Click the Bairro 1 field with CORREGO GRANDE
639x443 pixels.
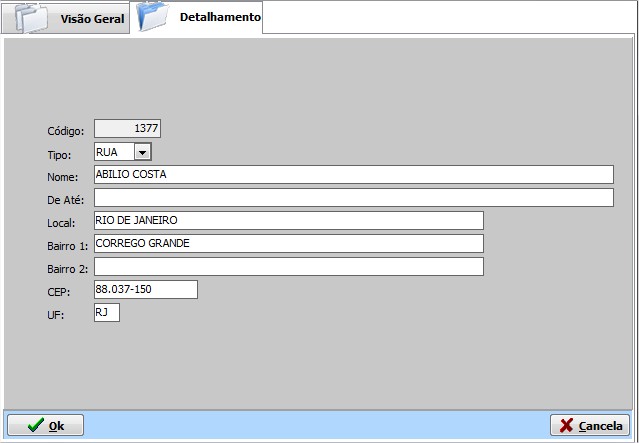point(288,244)
